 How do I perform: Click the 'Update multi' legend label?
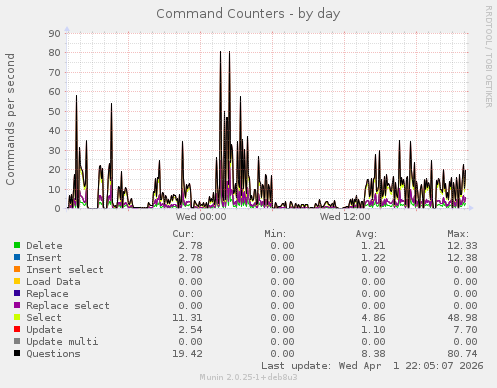pos(62,342)
